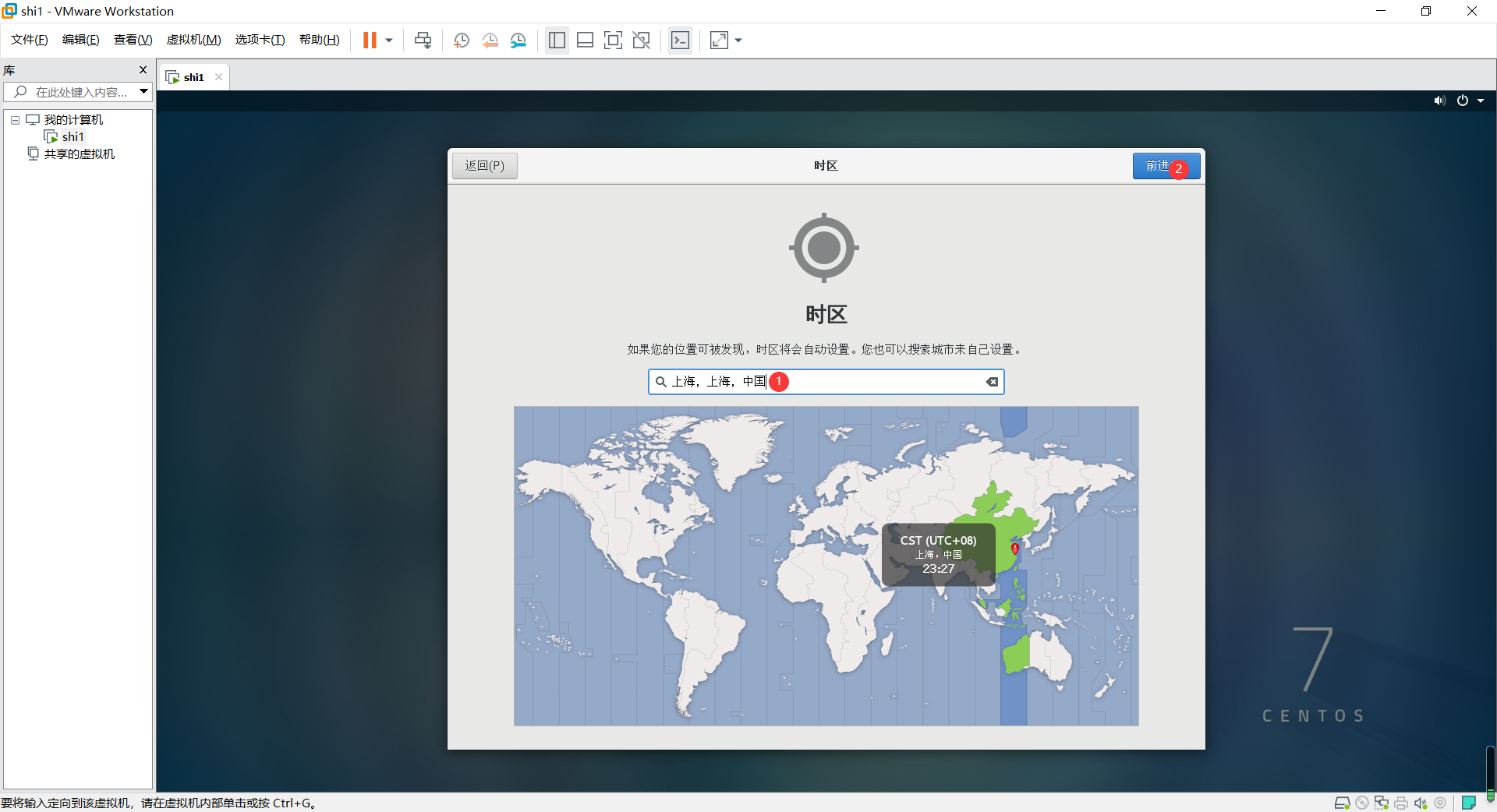Open the library search dropdown arrow
The height and width of the screenshot is (812, 1497).
click(143, 92)
